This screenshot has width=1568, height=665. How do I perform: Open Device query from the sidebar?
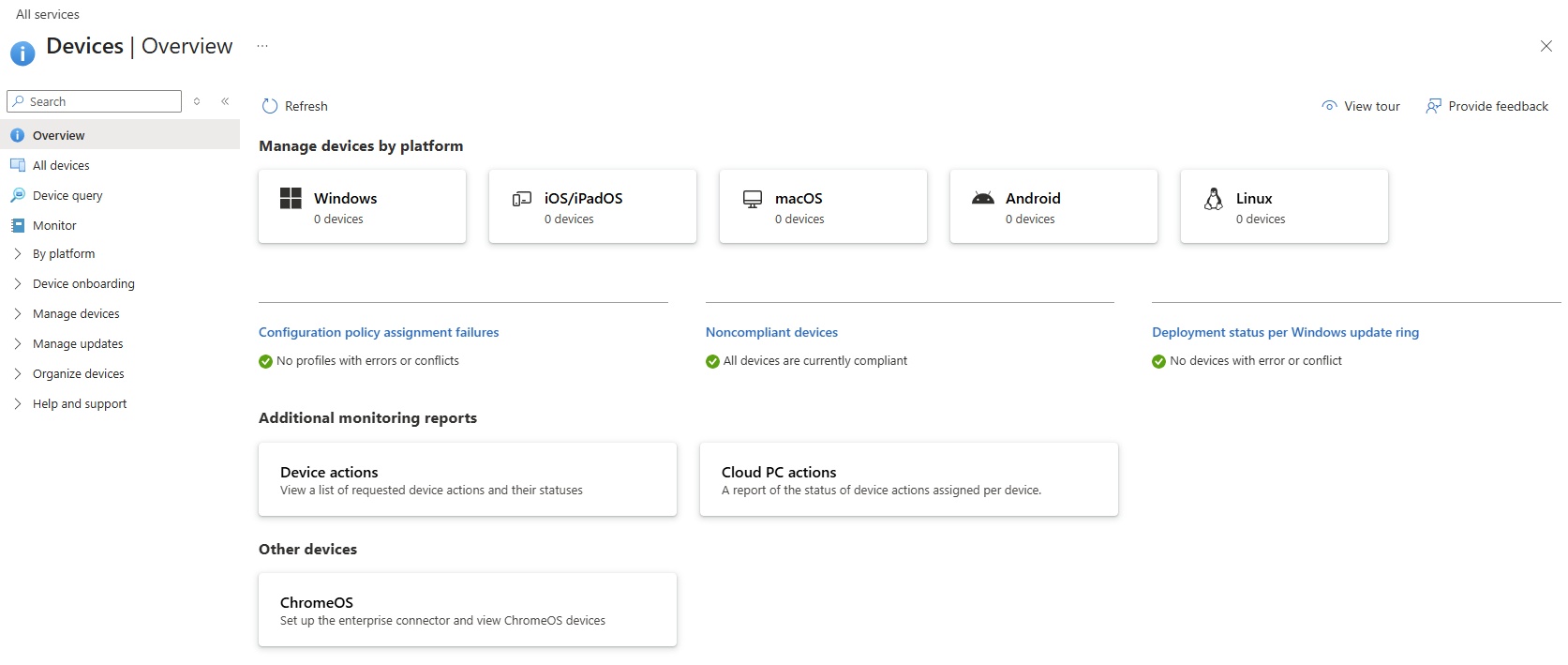67,195
